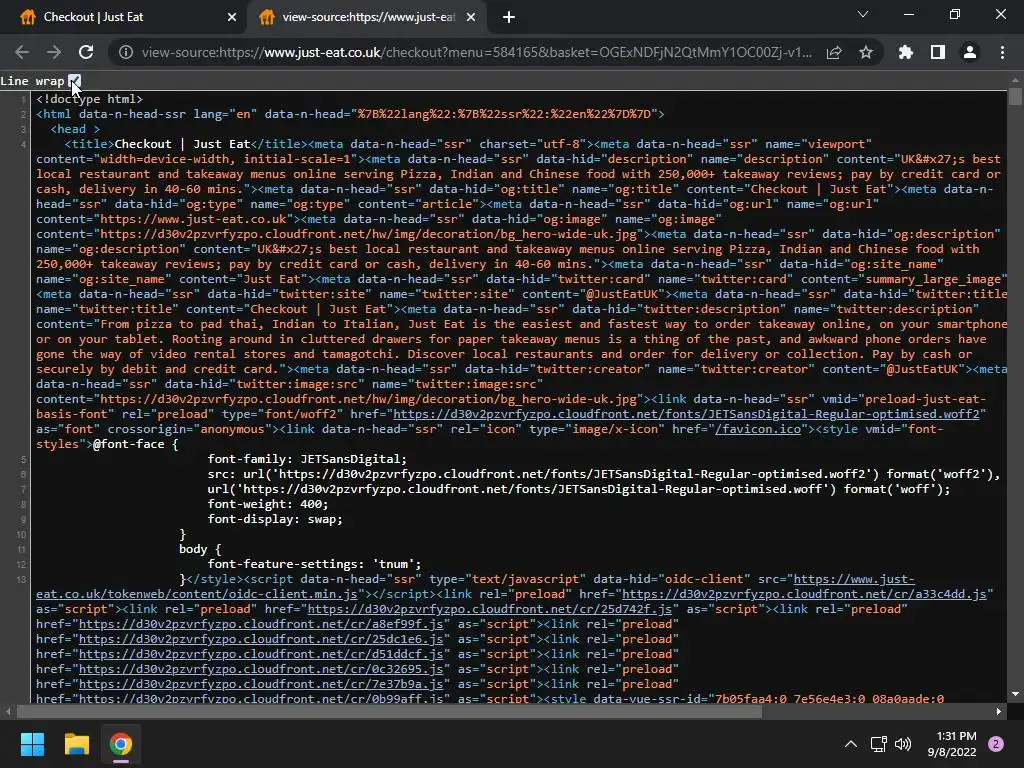Restore down the Chrome window

pyautogui.click(x=955, y=14)
